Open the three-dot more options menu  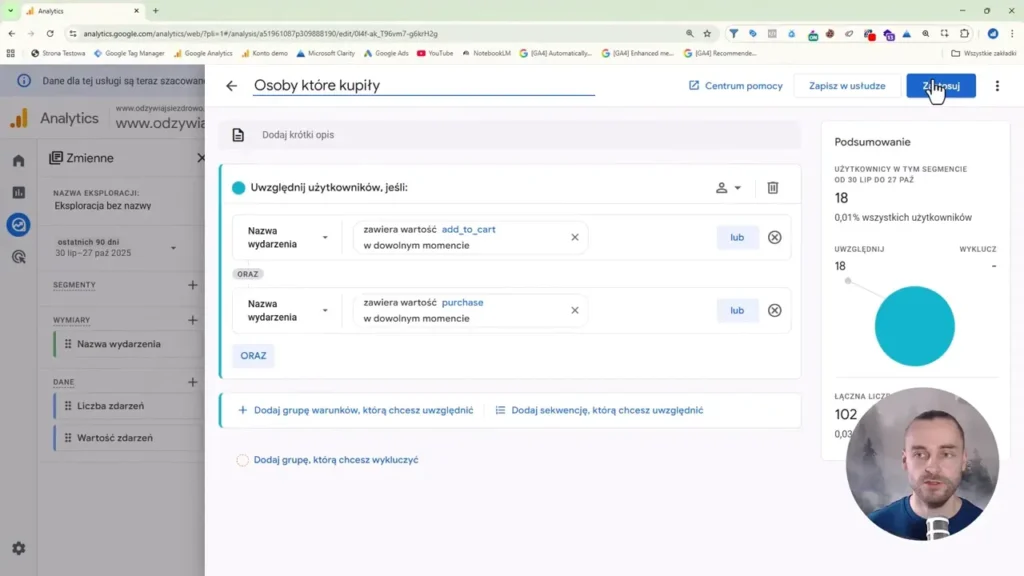(x=997, y=86)
